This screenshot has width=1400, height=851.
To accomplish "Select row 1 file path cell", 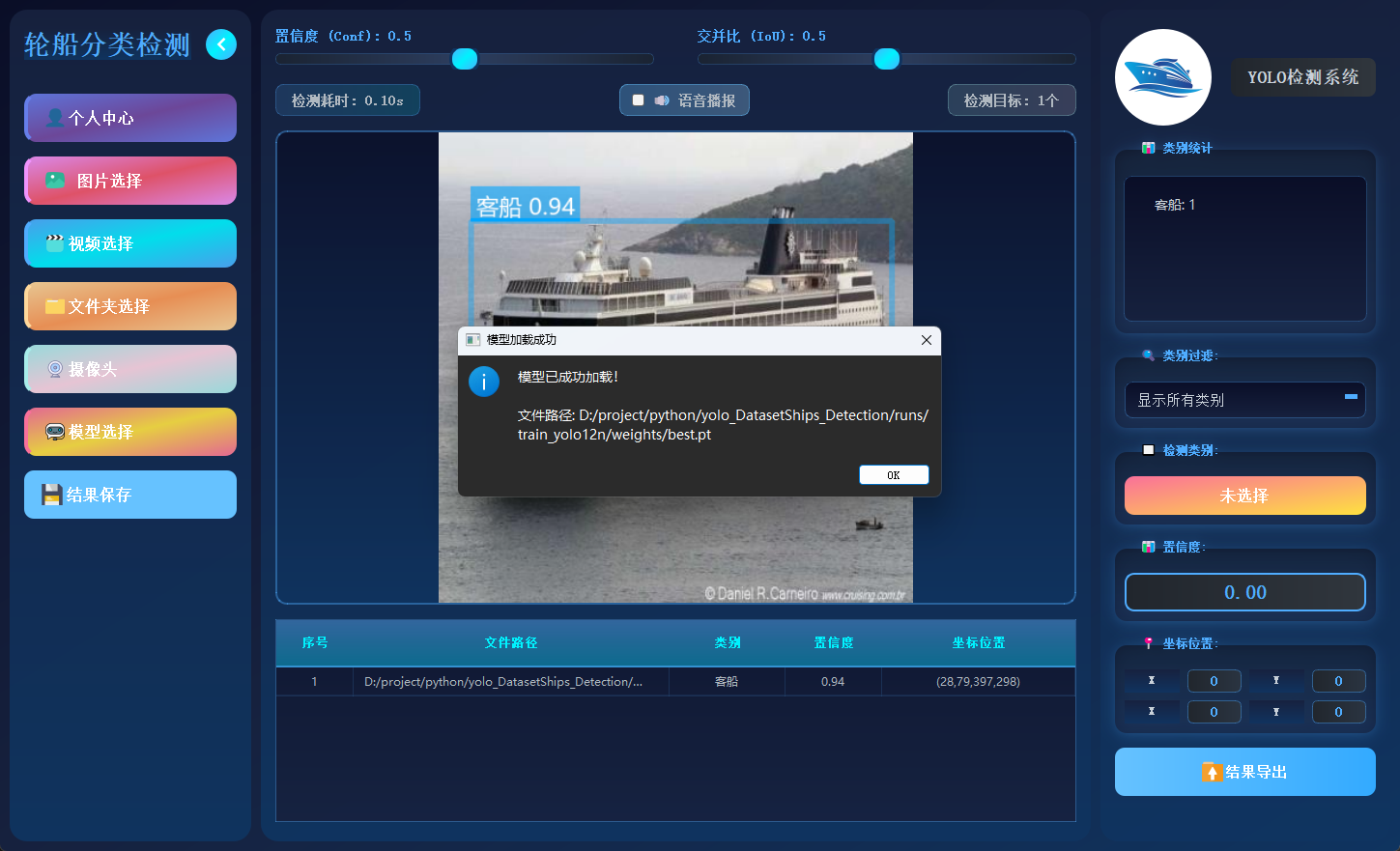I will tap(511, 681).
